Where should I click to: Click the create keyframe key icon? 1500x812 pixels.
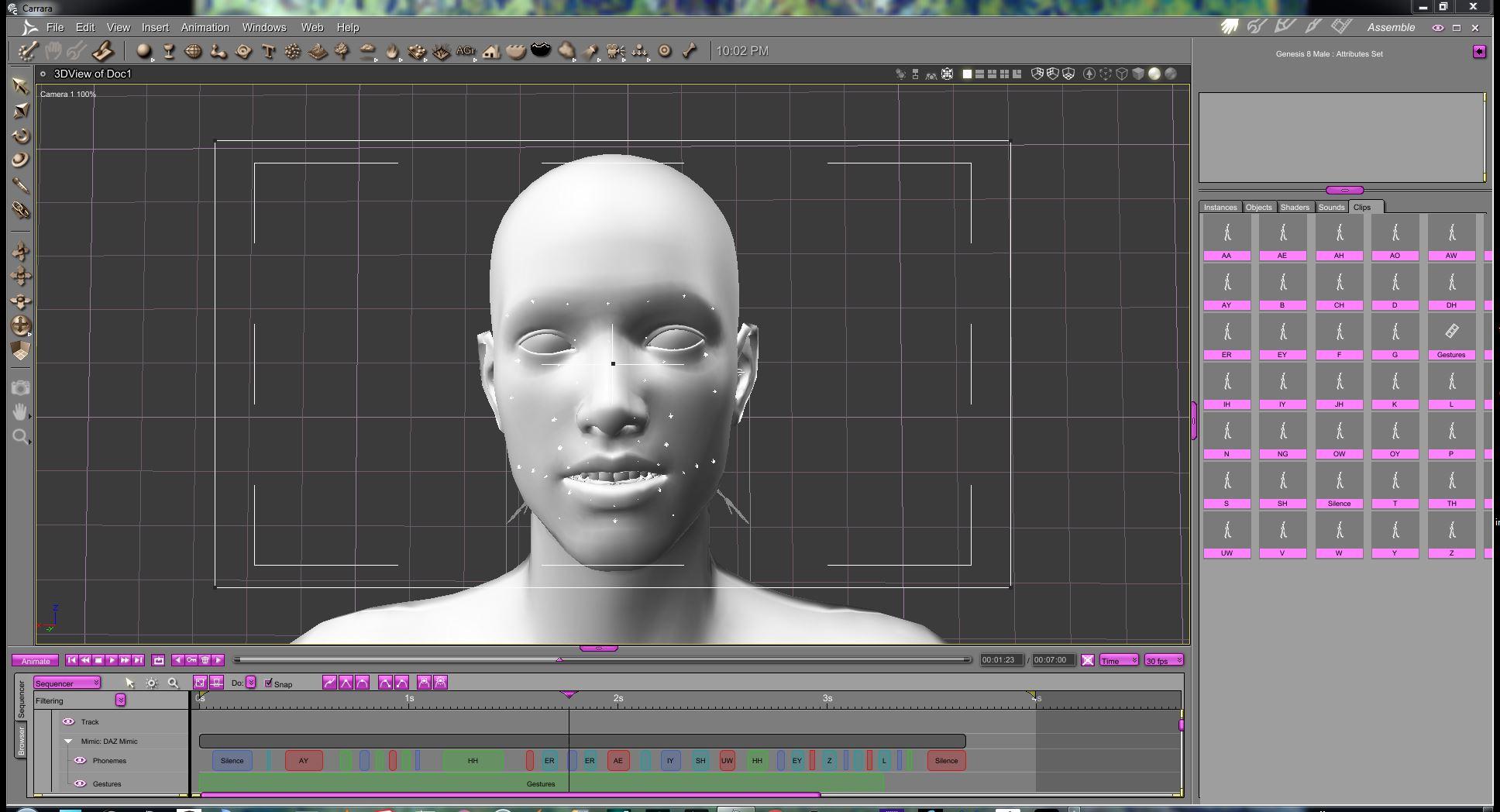[191, 660]
